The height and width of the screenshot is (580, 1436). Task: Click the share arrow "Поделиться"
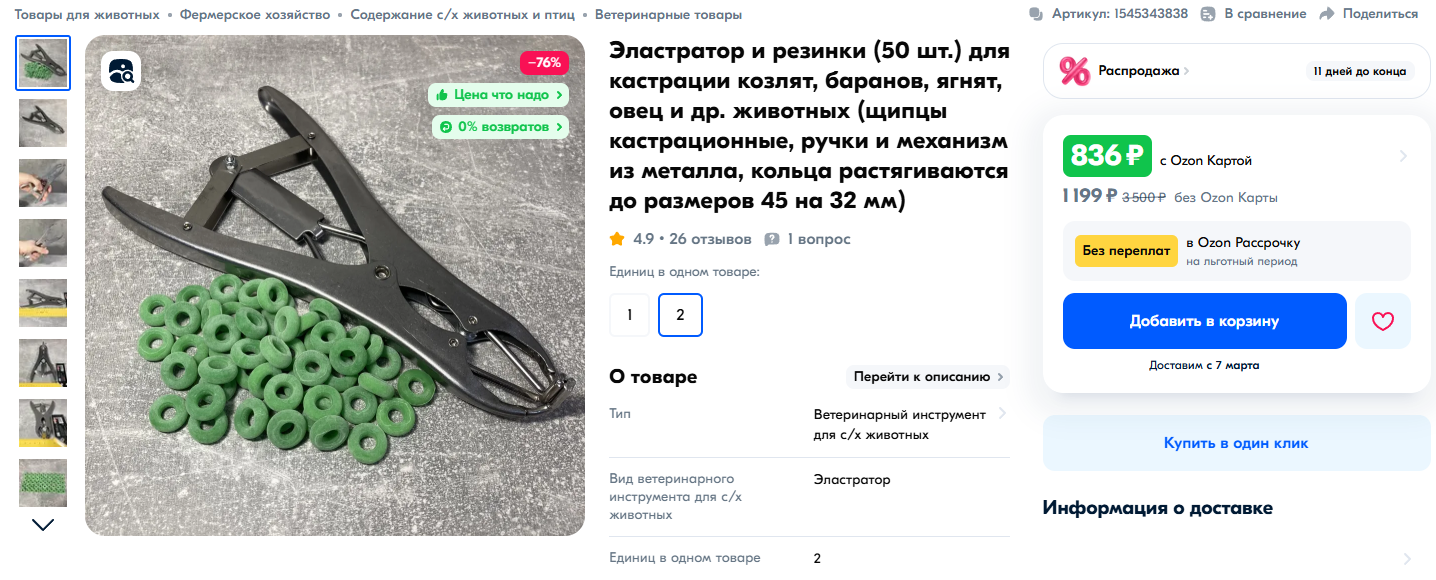pos(1327,14)
